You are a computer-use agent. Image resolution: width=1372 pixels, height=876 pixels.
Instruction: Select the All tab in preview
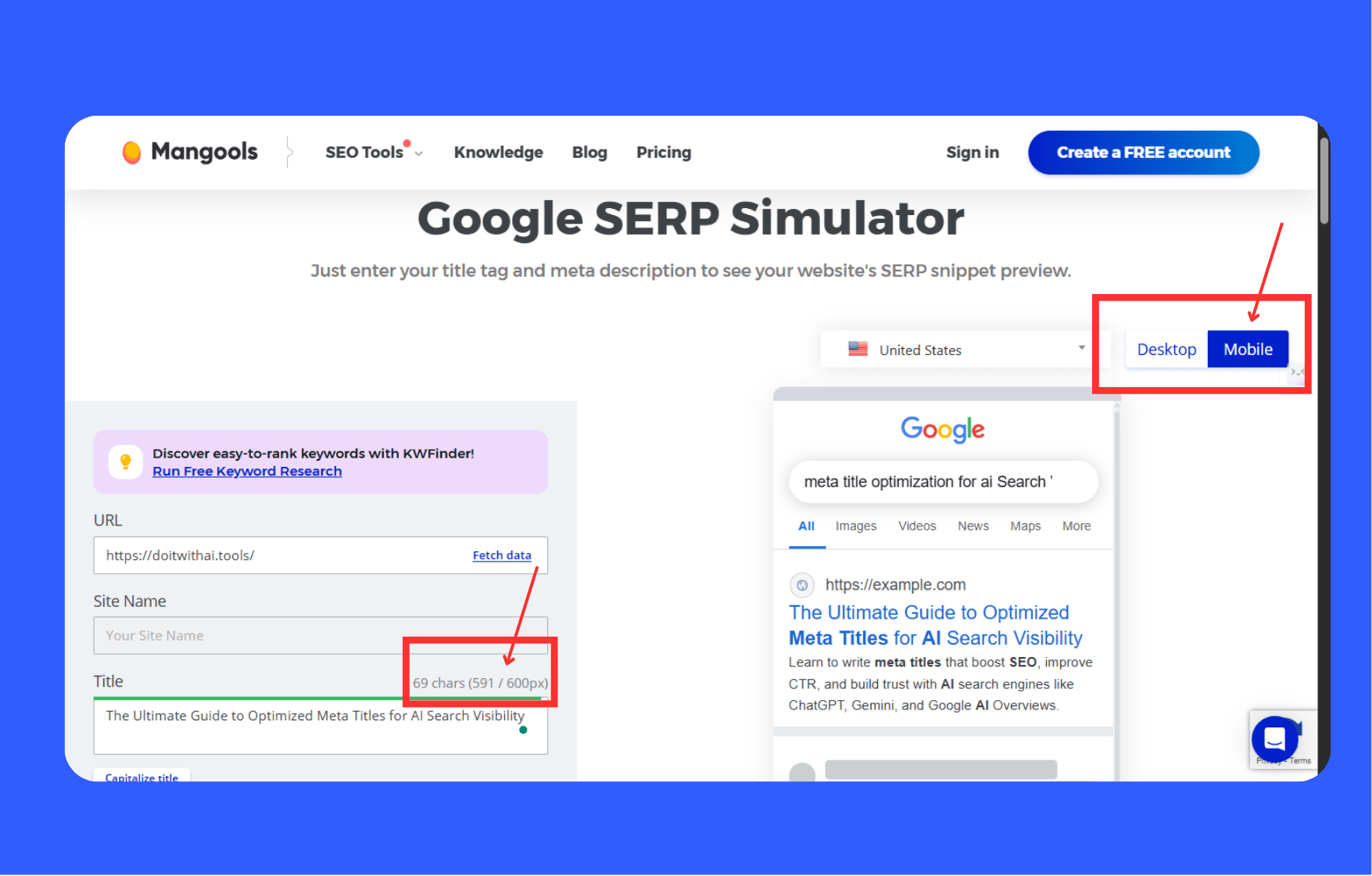(806, 526)
